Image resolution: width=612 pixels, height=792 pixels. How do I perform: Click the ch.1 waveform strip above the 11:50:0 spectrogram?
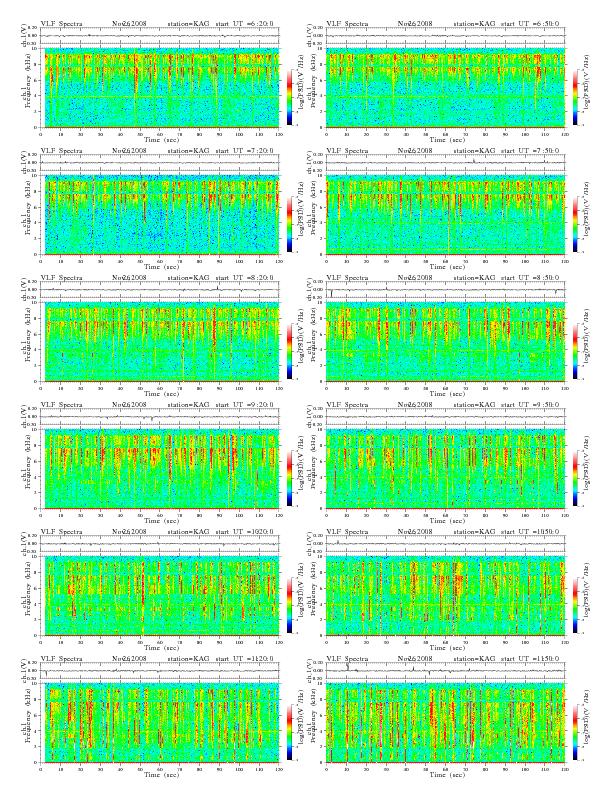(x=445, y=671)
